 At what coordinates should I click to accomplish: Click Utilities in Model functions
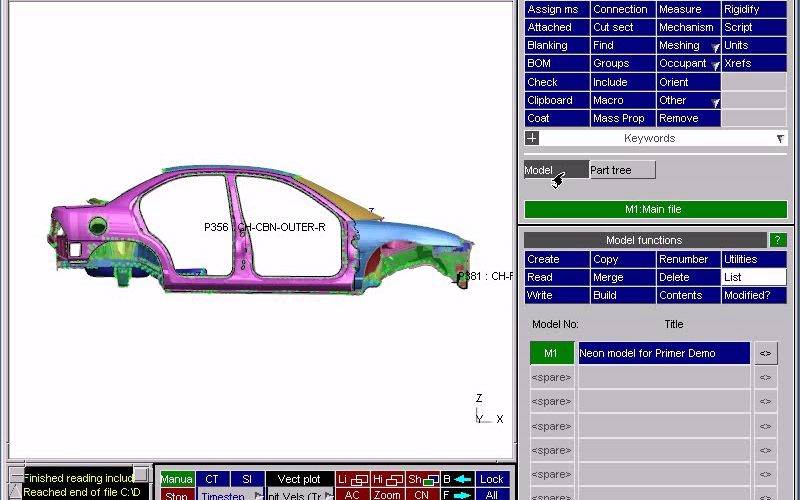754,259
